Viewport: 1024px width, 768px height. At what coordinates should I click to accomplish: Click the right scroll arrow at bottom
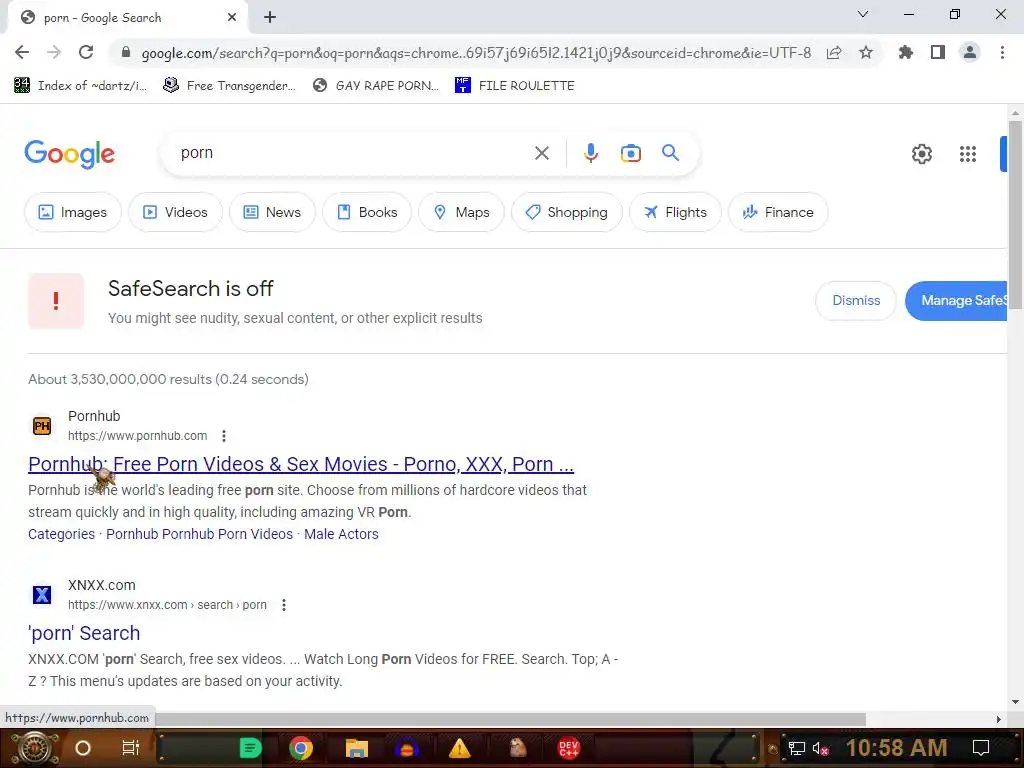[x=998, y=719]
